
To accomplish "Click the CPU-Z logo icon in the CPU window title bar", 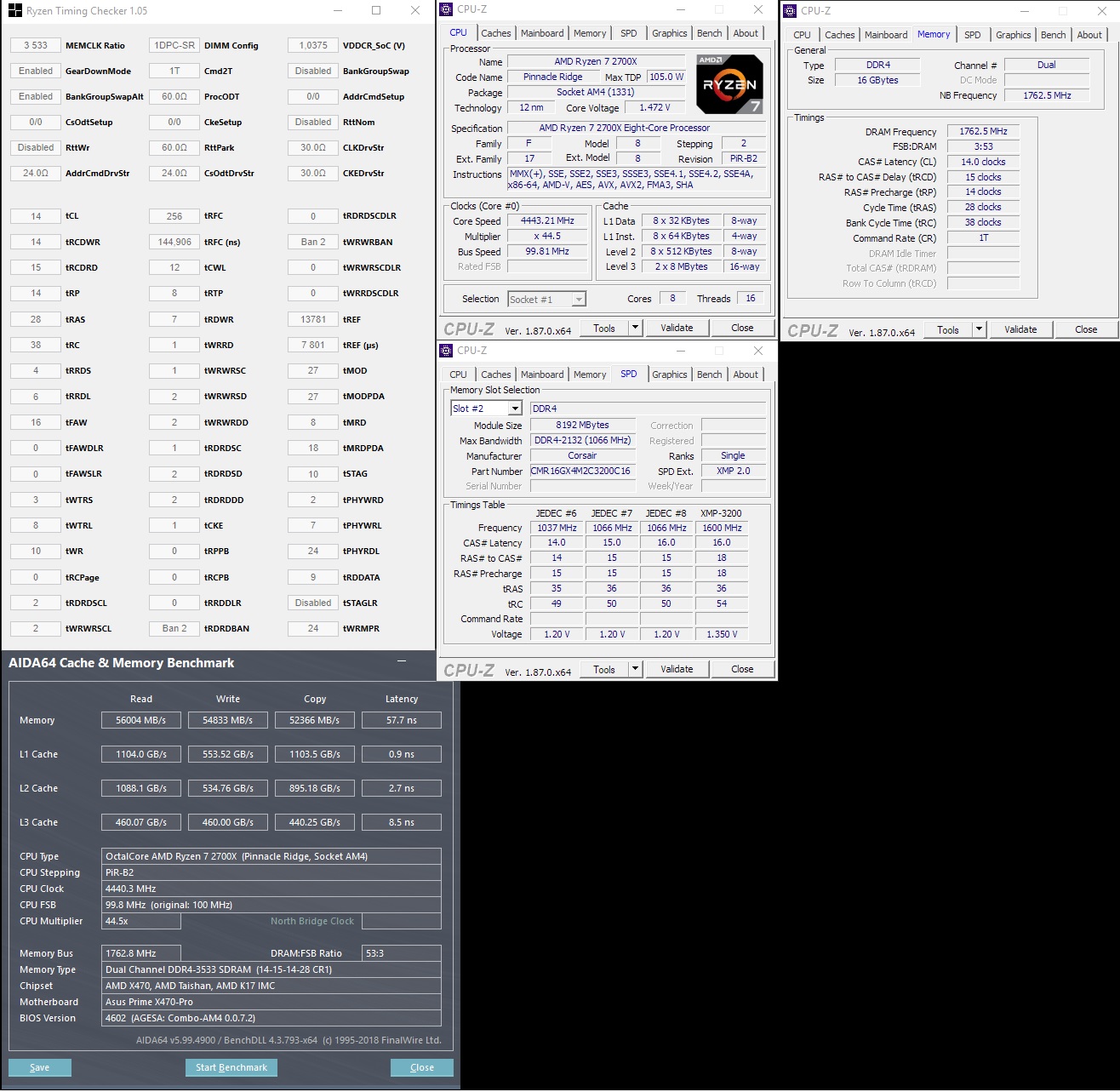I will [x=447, y=9].
